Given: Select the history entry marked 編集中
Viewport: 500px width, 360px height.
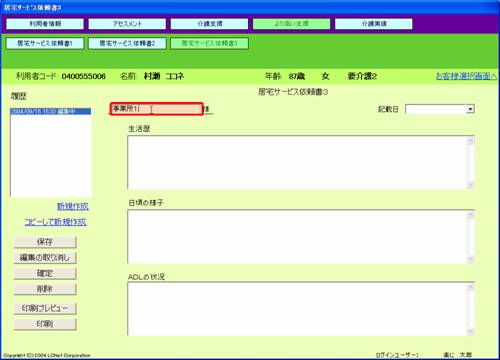Looking at the screenshot, I should pyautogui.click(x=51, y=111).
